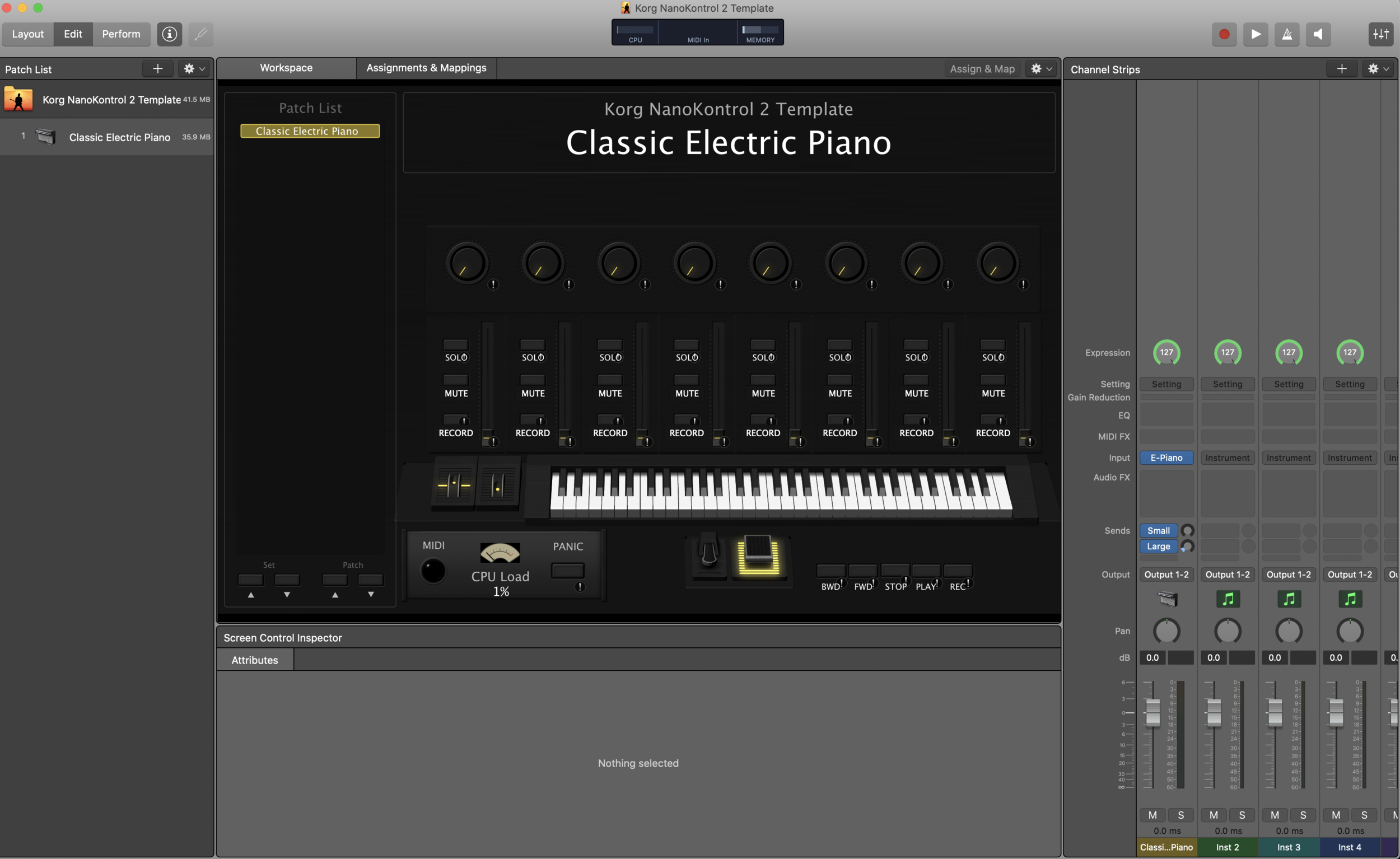Click the Expression knob on Inst 2 strip
Image resolution: width=1400 pixels, height=859 pixels.
[1228, 352]
